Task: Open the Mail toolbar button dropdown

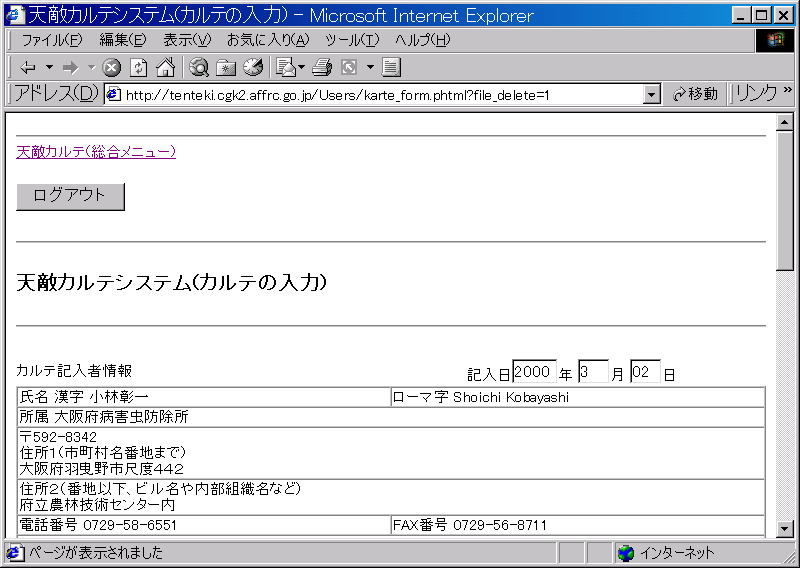Action: click(301, 67)
